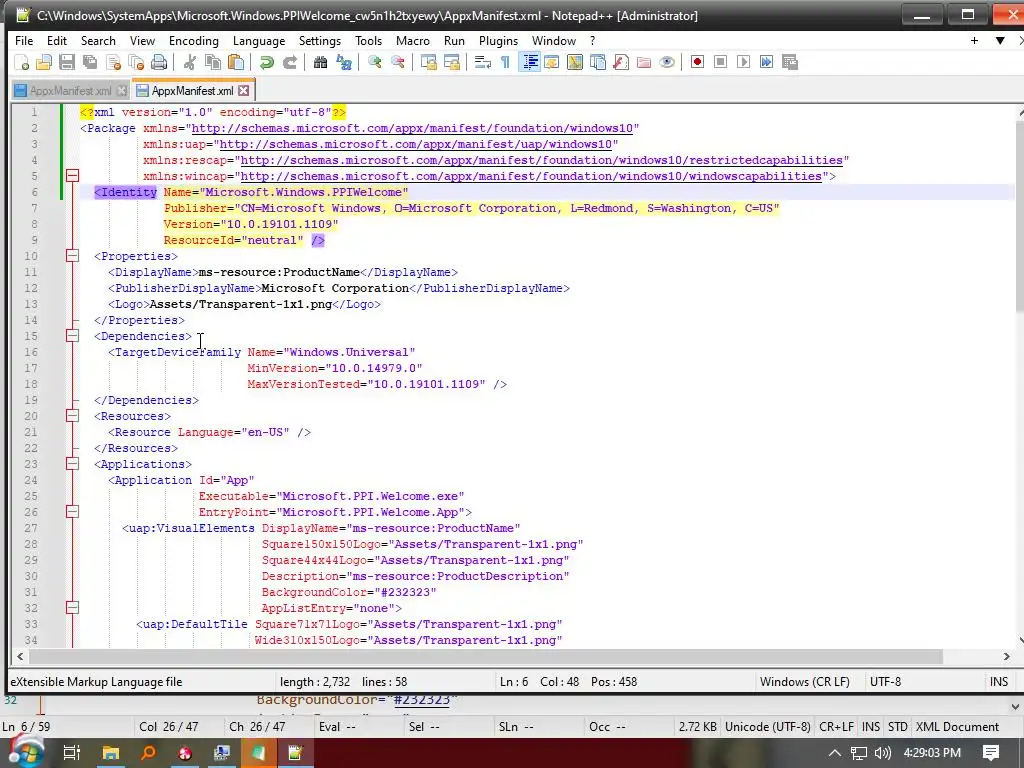
Task: Switch to the inactive AppxManifest.xml tab
Action: 71,91
